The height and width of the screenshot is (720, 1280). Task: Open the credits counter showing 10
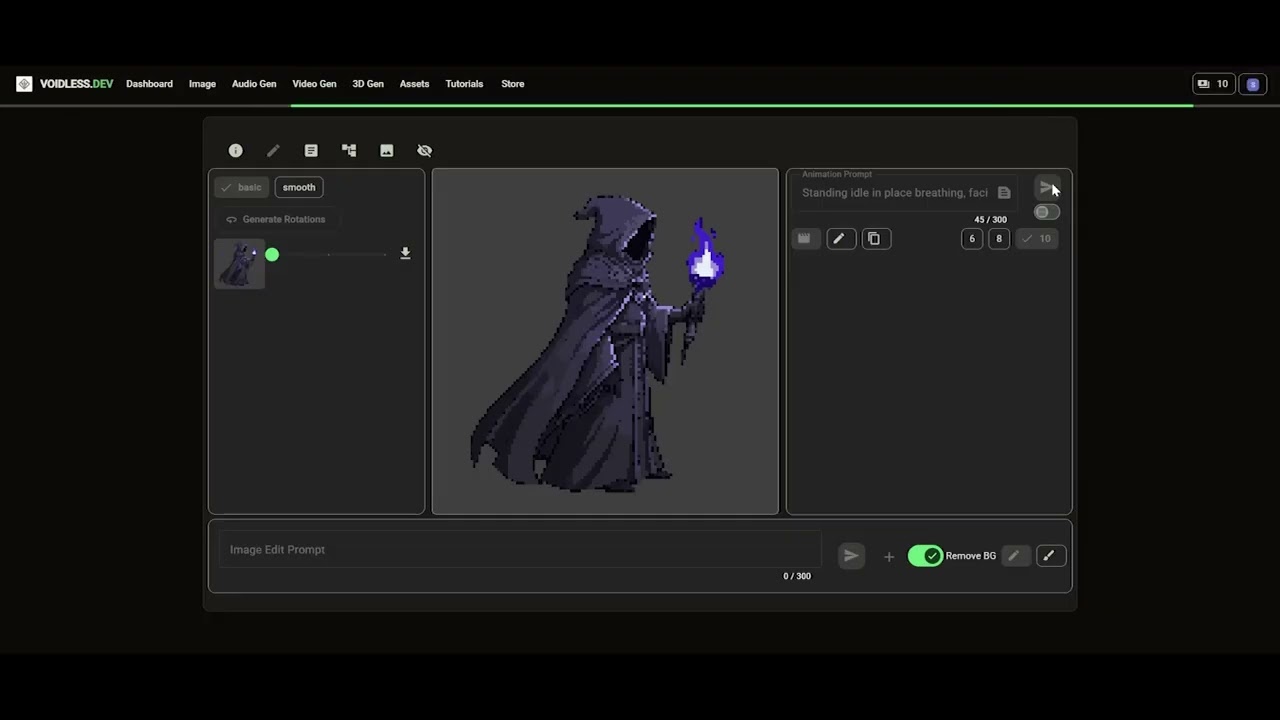1214,84
